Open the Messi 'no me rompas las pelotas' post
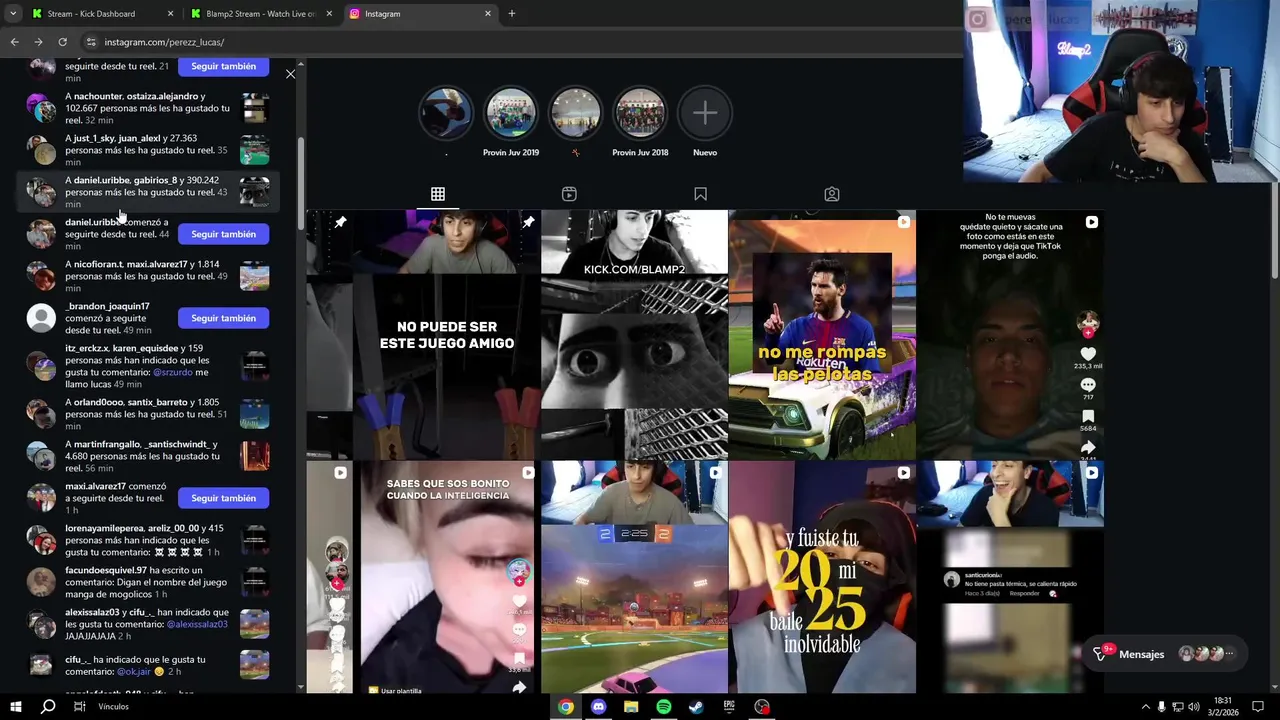The height and width of the screenshot is (720, 1280). (822, 335)
